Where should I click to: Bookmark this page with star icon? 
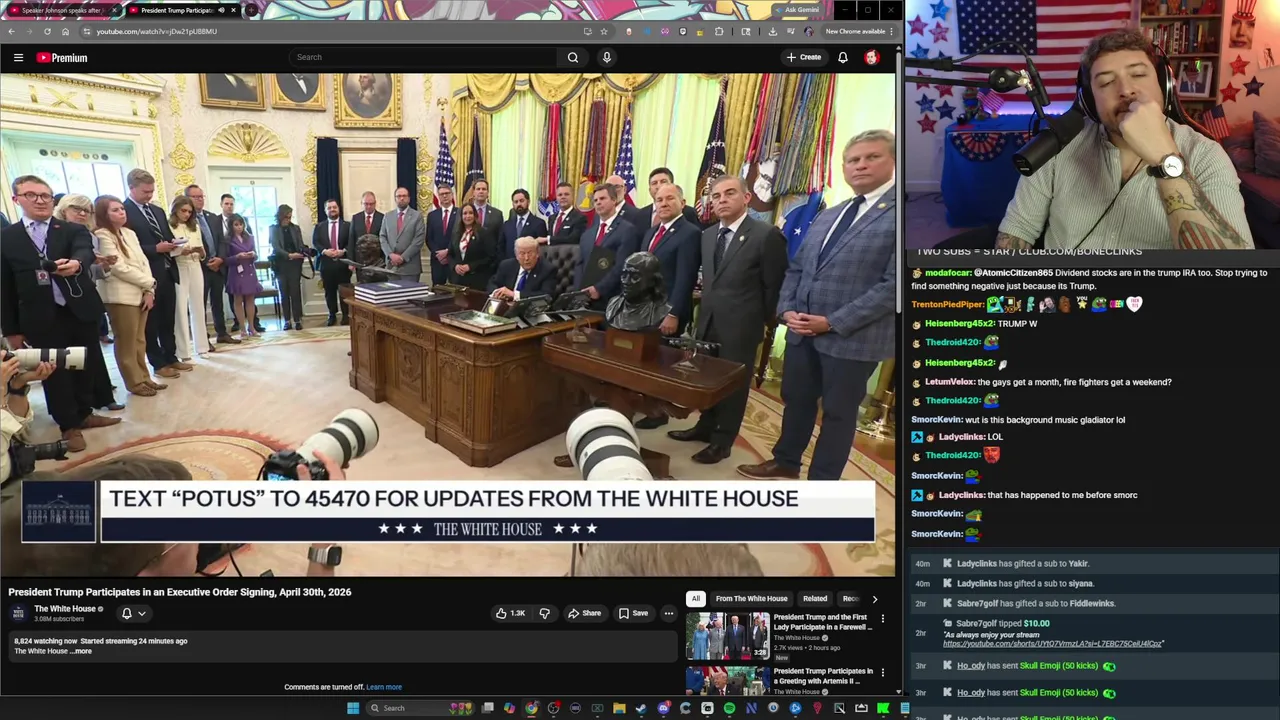(x=603, y=31)
